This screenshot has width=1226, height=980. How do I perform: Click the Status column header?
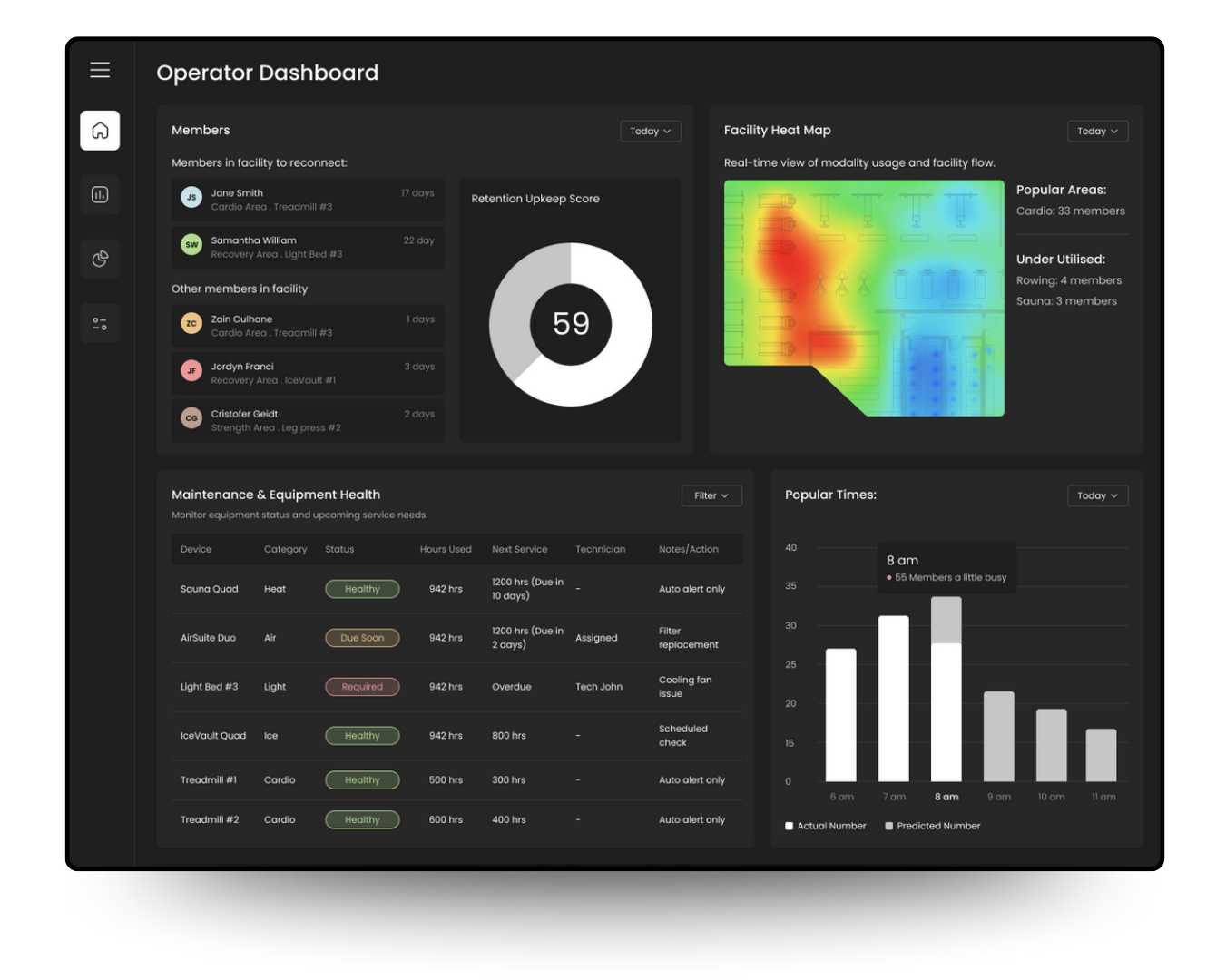[339, 549]
